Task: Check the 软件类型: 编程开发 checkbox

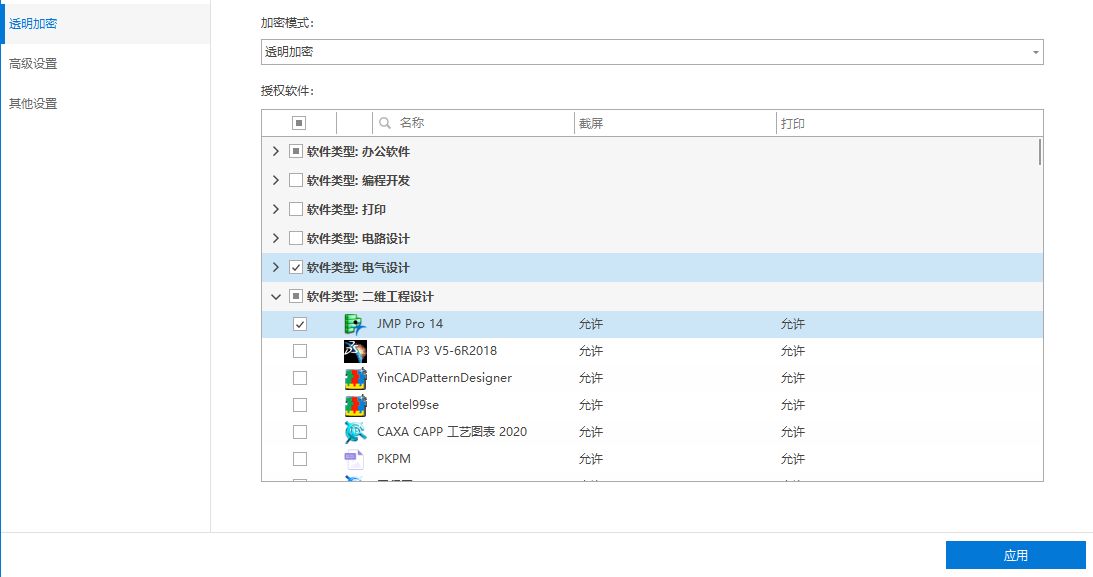Action: (296, 180)
